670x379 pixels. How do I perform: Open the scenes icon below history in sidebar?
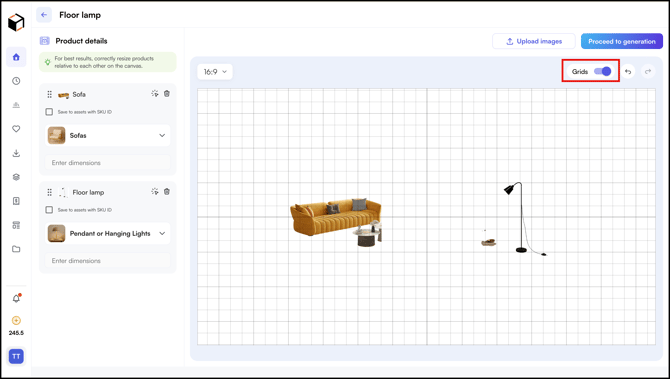[16, 105]
